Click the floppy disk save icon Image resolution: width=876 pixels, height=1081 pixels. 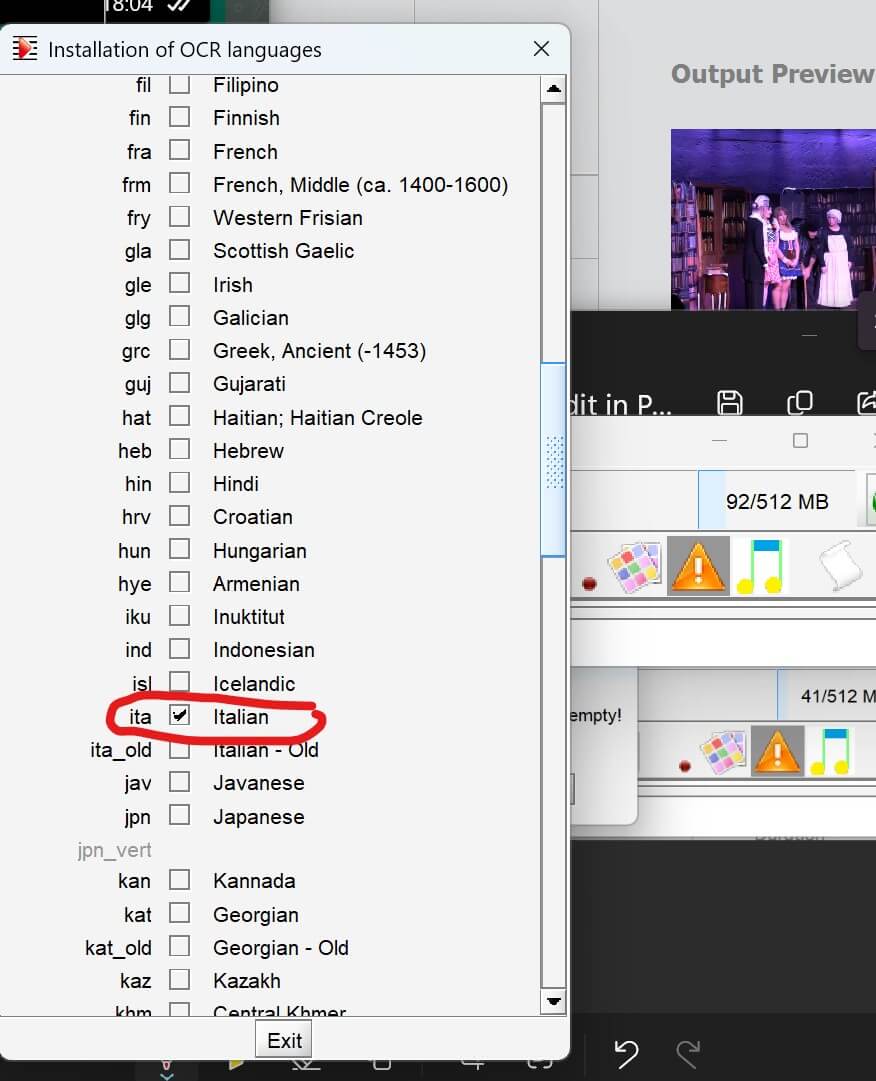tap(730, 402)
